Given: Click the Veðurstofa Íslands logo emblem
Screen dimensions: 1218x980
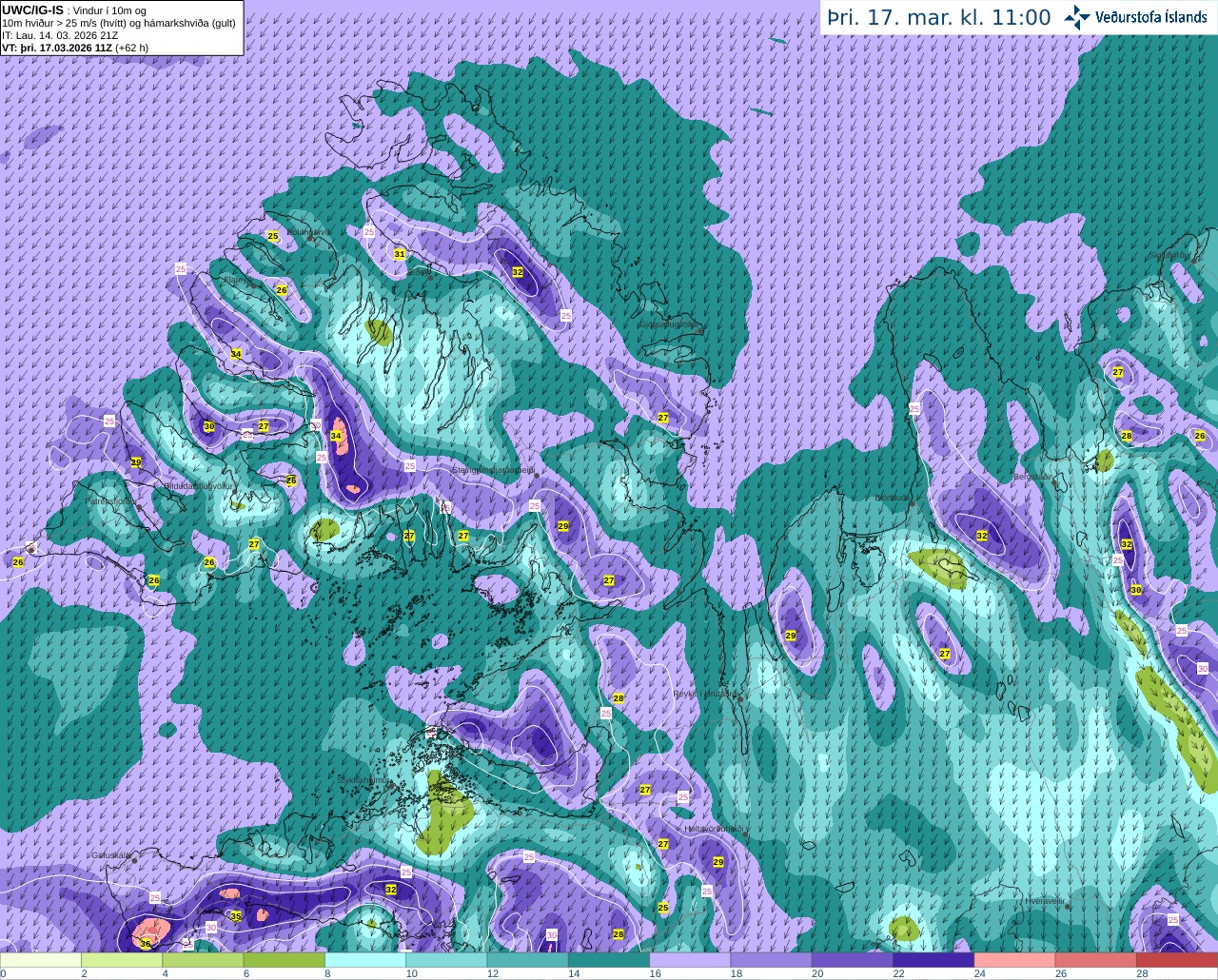Looking at the screenshot, I should click(1077, 17).
